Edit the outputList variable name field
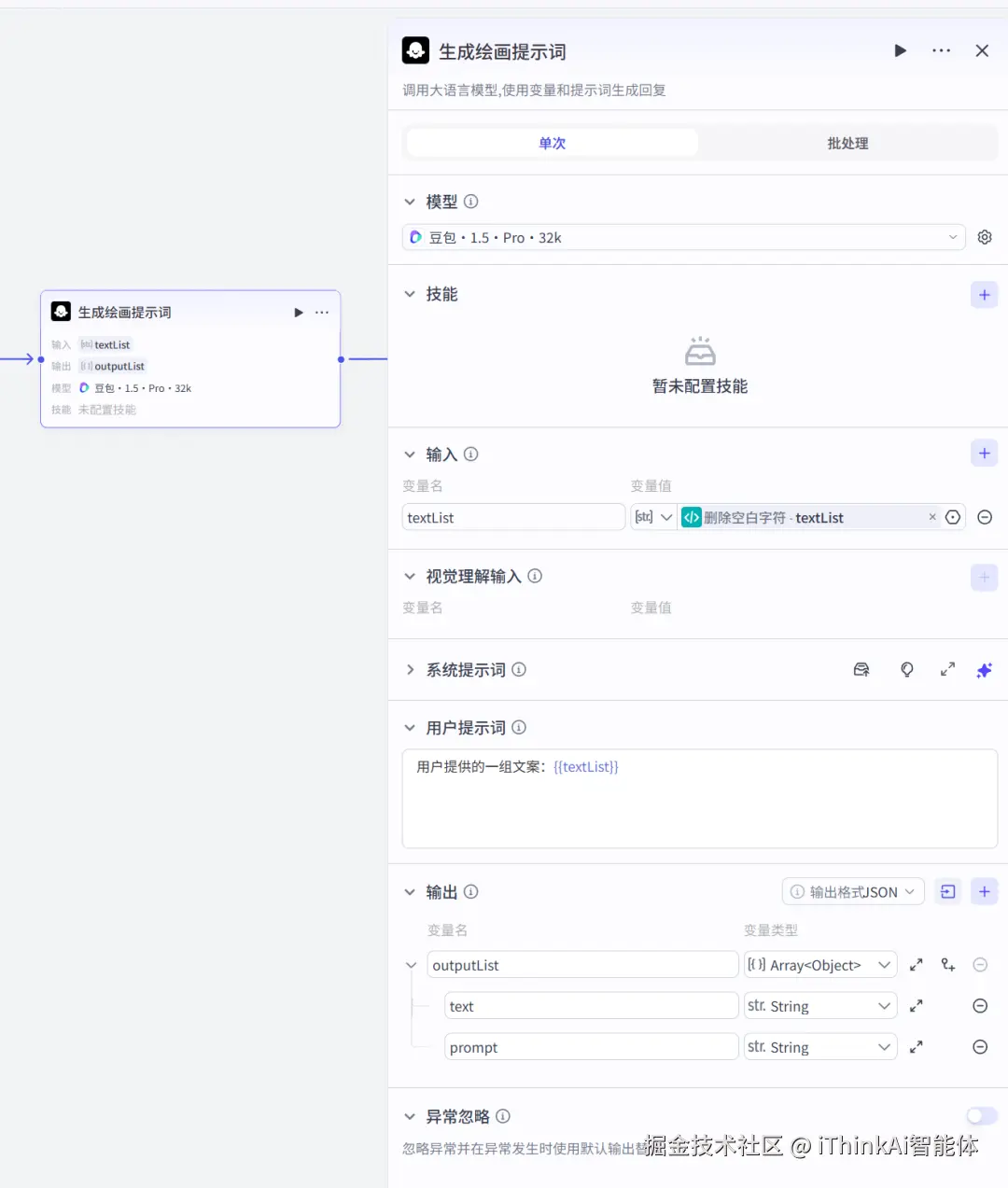This screenshot has height=1188, width=1008. [x=582, y=965]
